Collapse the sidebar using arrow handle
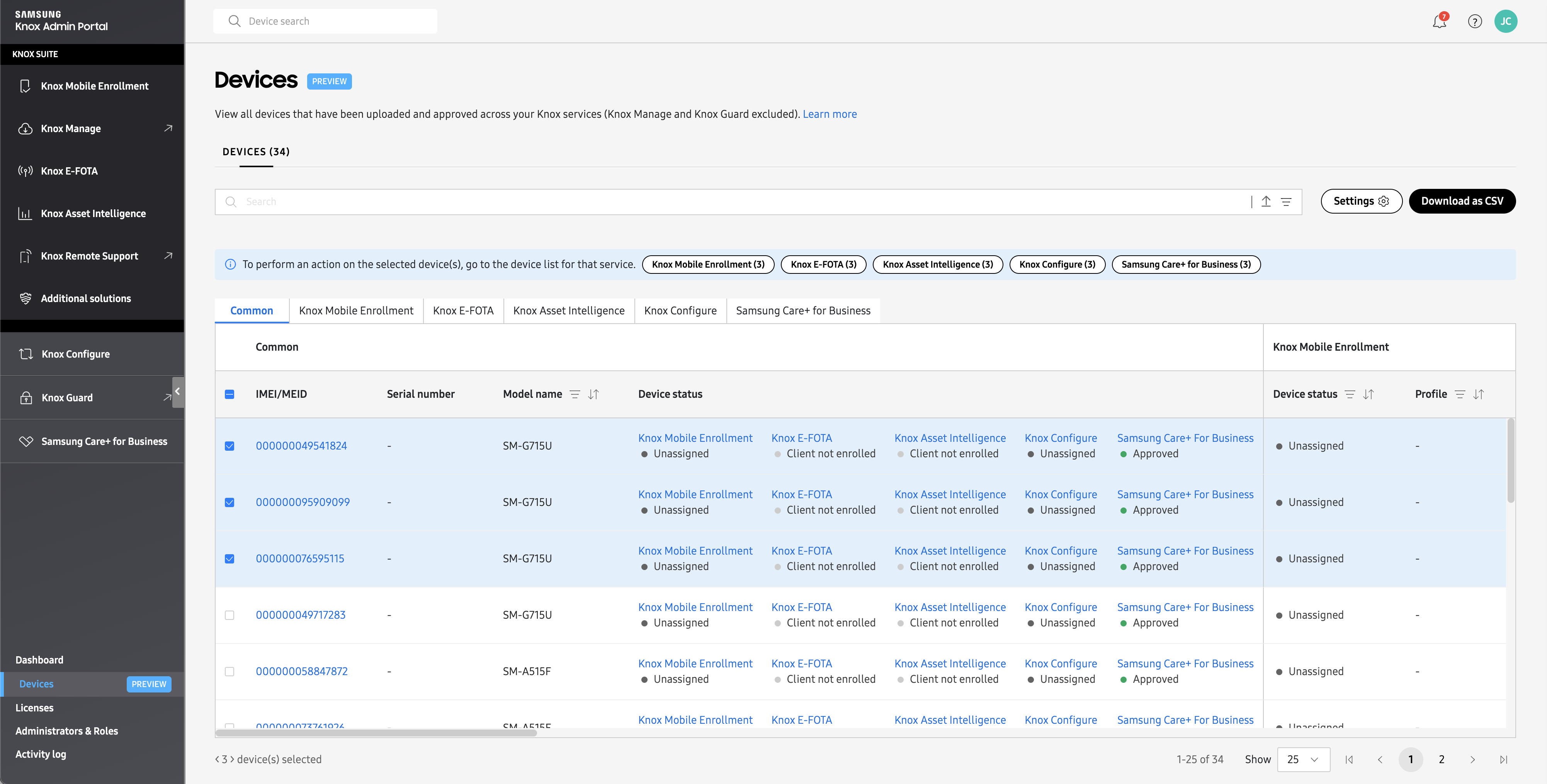The width and height of the screenshot is (1547, 784). tap(178, 391)
